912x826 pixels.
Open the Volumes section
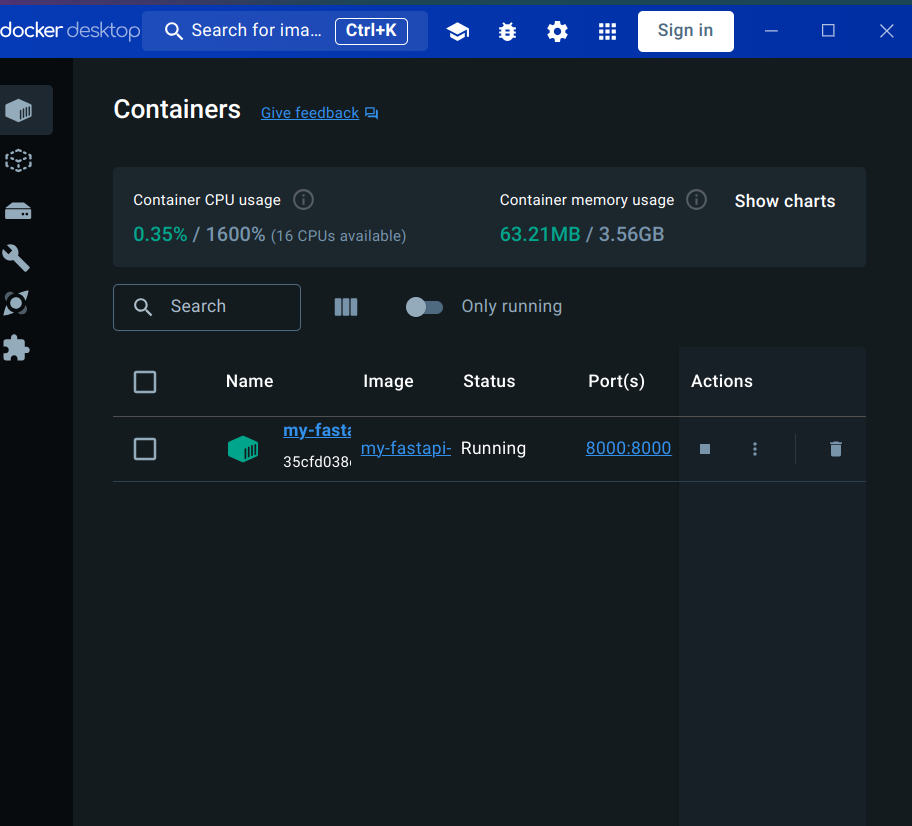pyautogui.click(x=18, y=210)
